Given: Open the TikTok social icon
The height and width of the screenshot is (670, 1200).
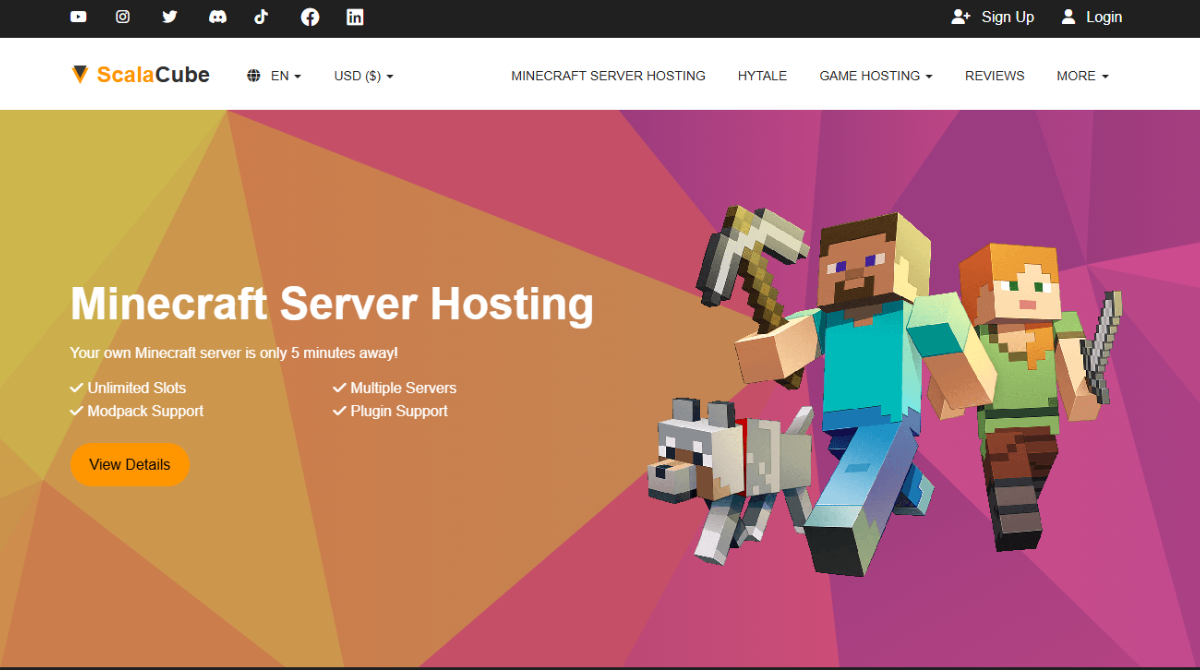Looking at the screenshot, I should [x=262, y=17].
